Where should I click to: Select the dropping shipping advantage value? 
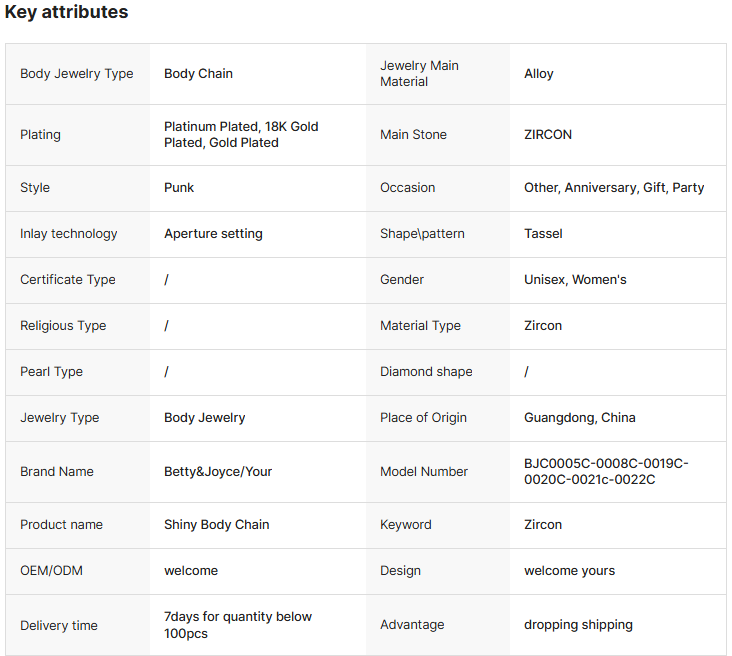[x=578, y=625]
